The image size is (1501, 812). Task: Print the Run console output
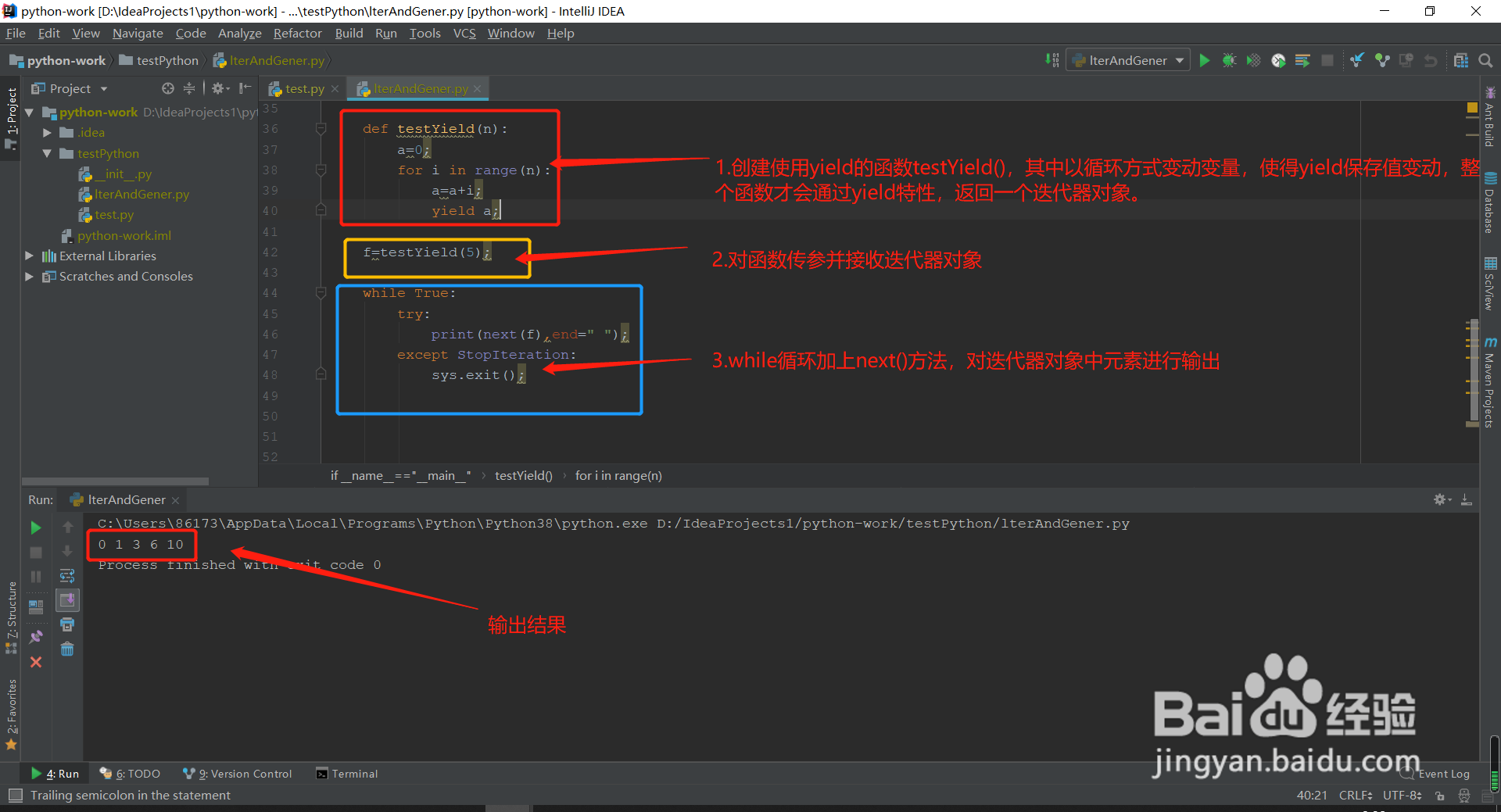[67, 624]
